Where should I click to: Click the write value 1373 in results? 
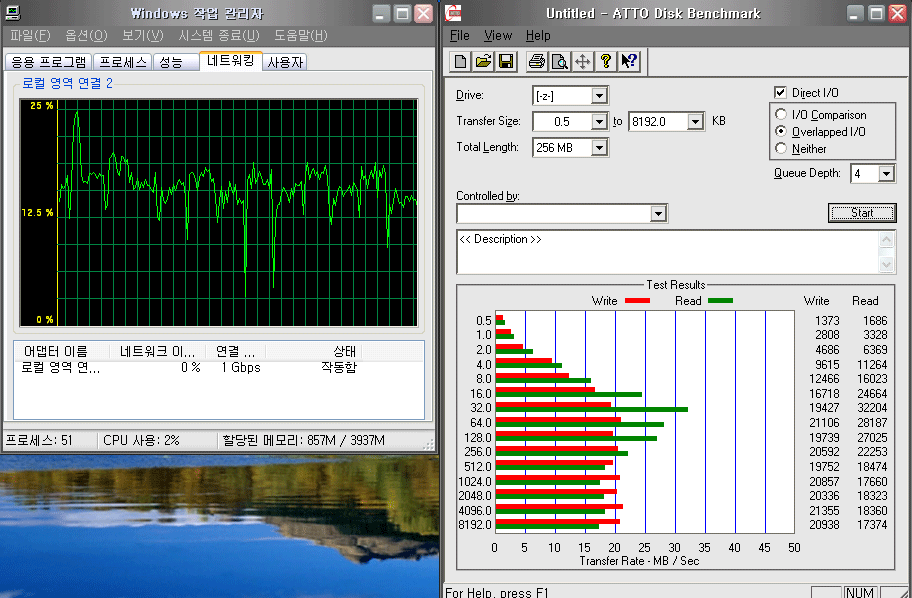click(827, 321)
